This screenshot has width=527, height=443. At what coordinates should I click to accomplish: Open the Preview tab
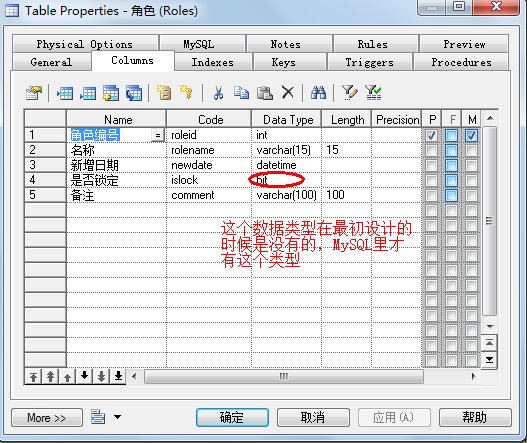[464, 44]
